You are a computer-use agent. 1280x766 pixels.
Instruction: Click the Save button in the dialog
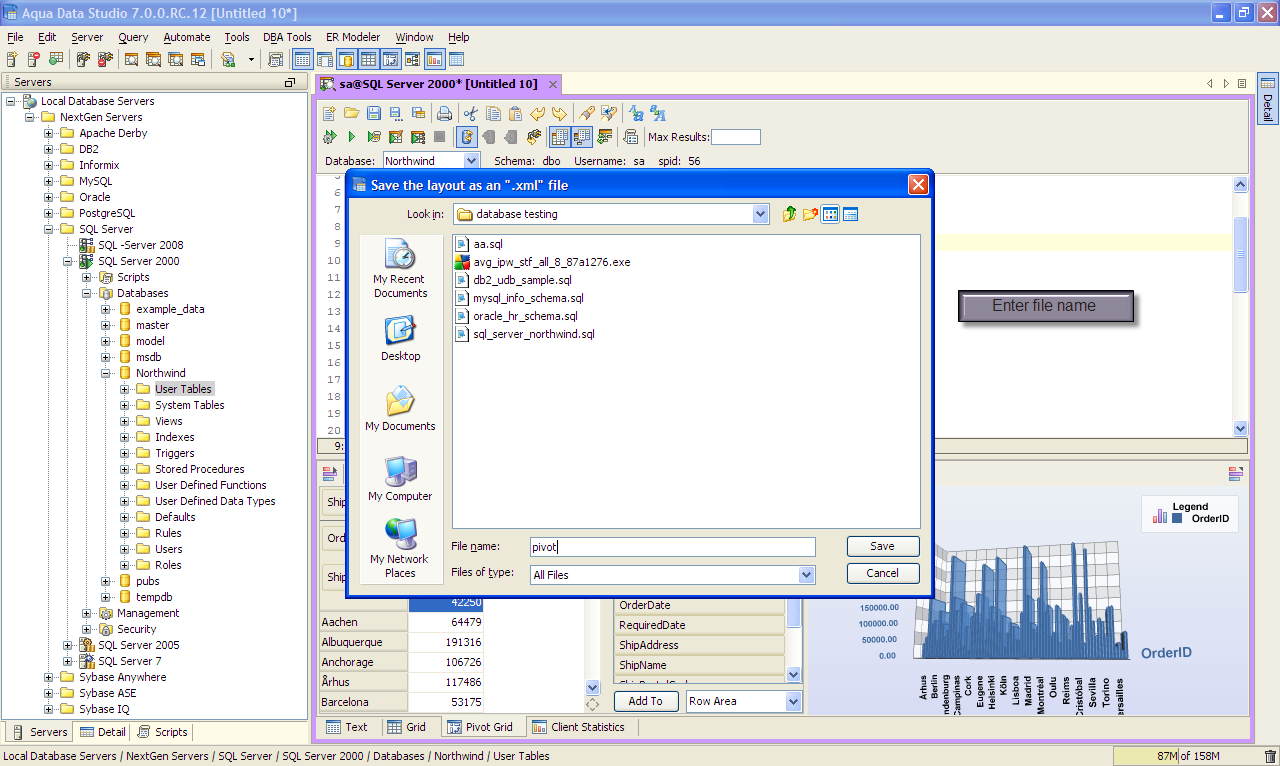pyautogui.click(x=882, y=546)
